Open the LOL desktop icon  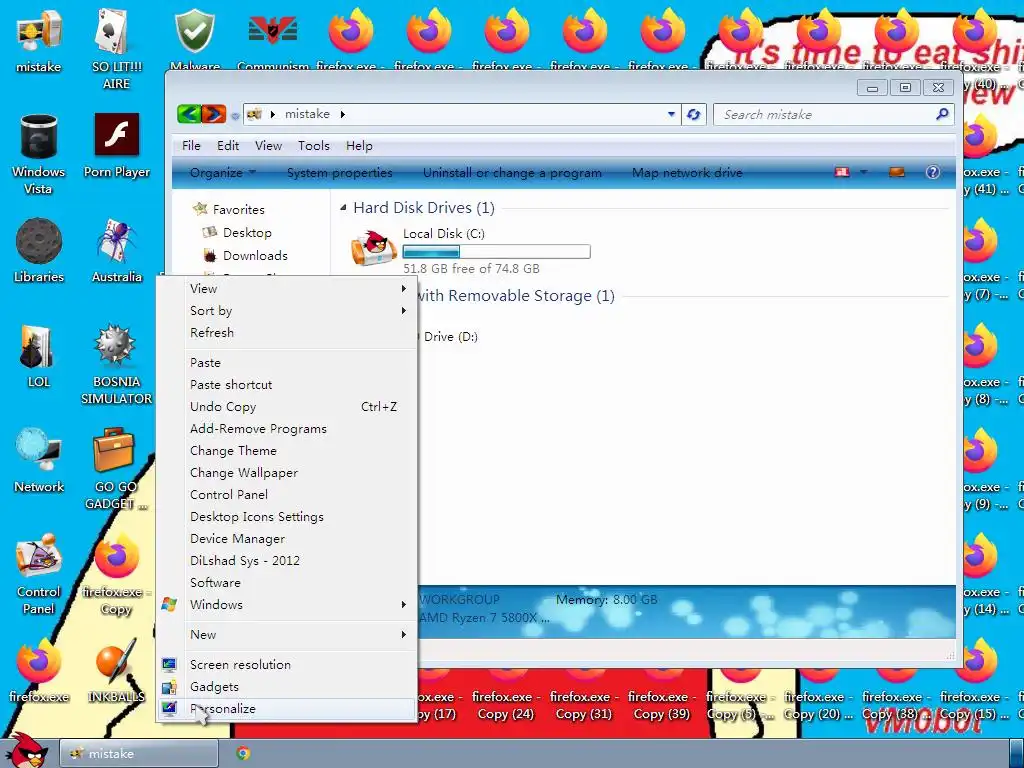point(39,356)
